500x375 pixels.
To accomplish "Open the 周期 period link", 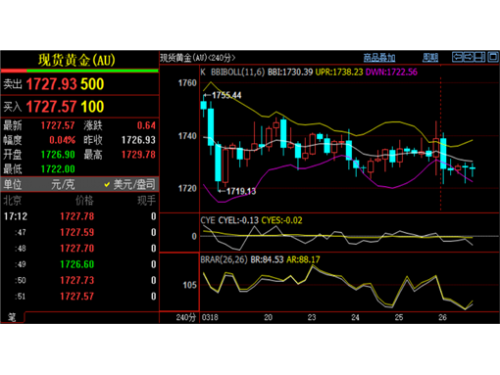I will tap(430, 58).
